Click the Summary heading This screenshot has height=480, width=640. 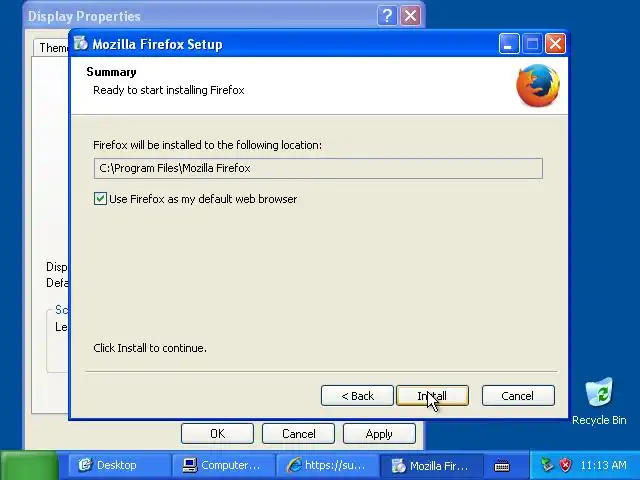[x=111, y=72]
